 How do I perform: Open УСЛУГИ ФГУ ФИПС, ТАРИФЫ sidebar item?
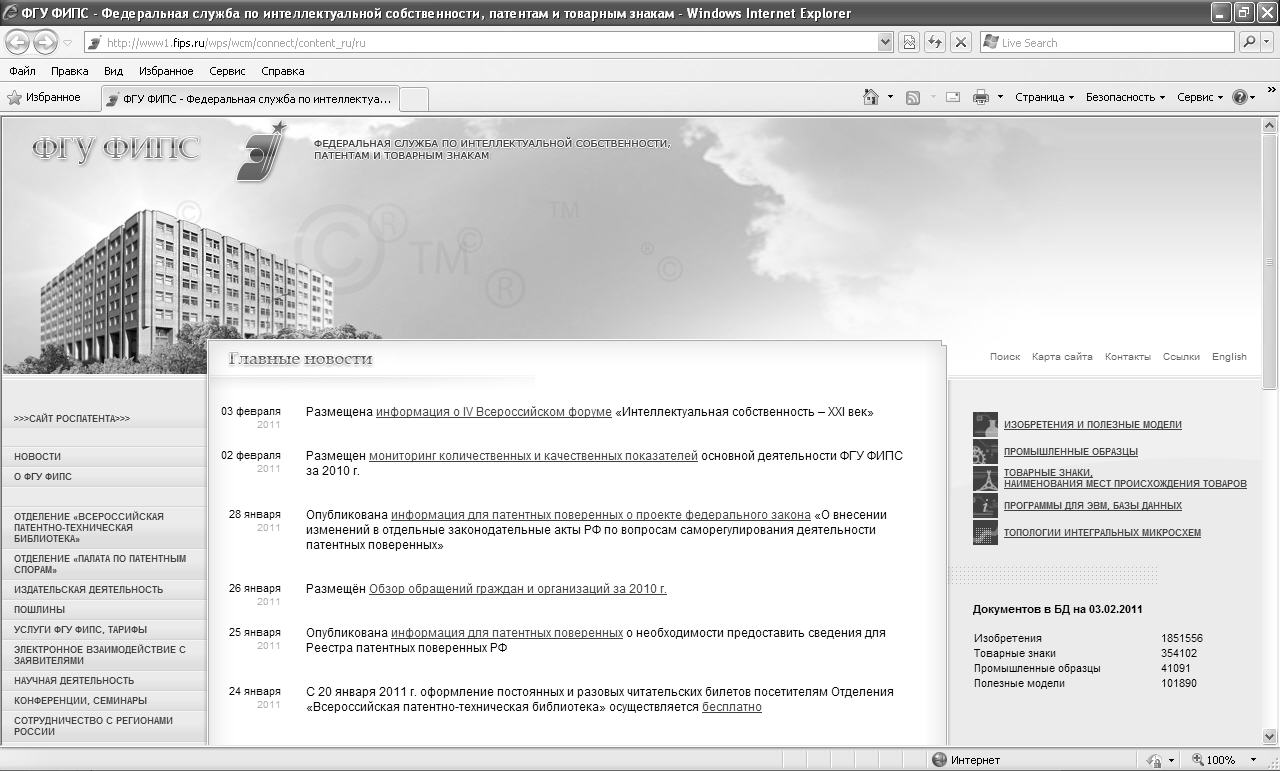(x=80, y=630)
